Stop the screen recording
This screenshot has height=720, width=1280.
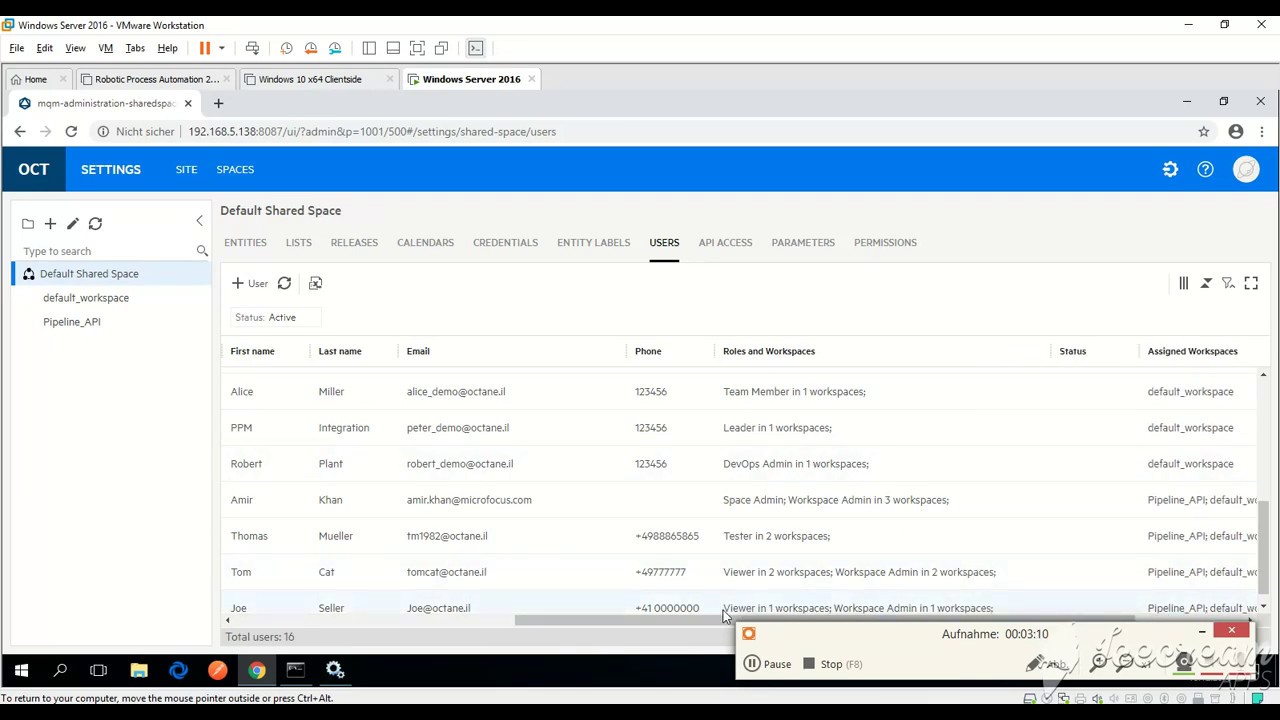click(833, 664)
